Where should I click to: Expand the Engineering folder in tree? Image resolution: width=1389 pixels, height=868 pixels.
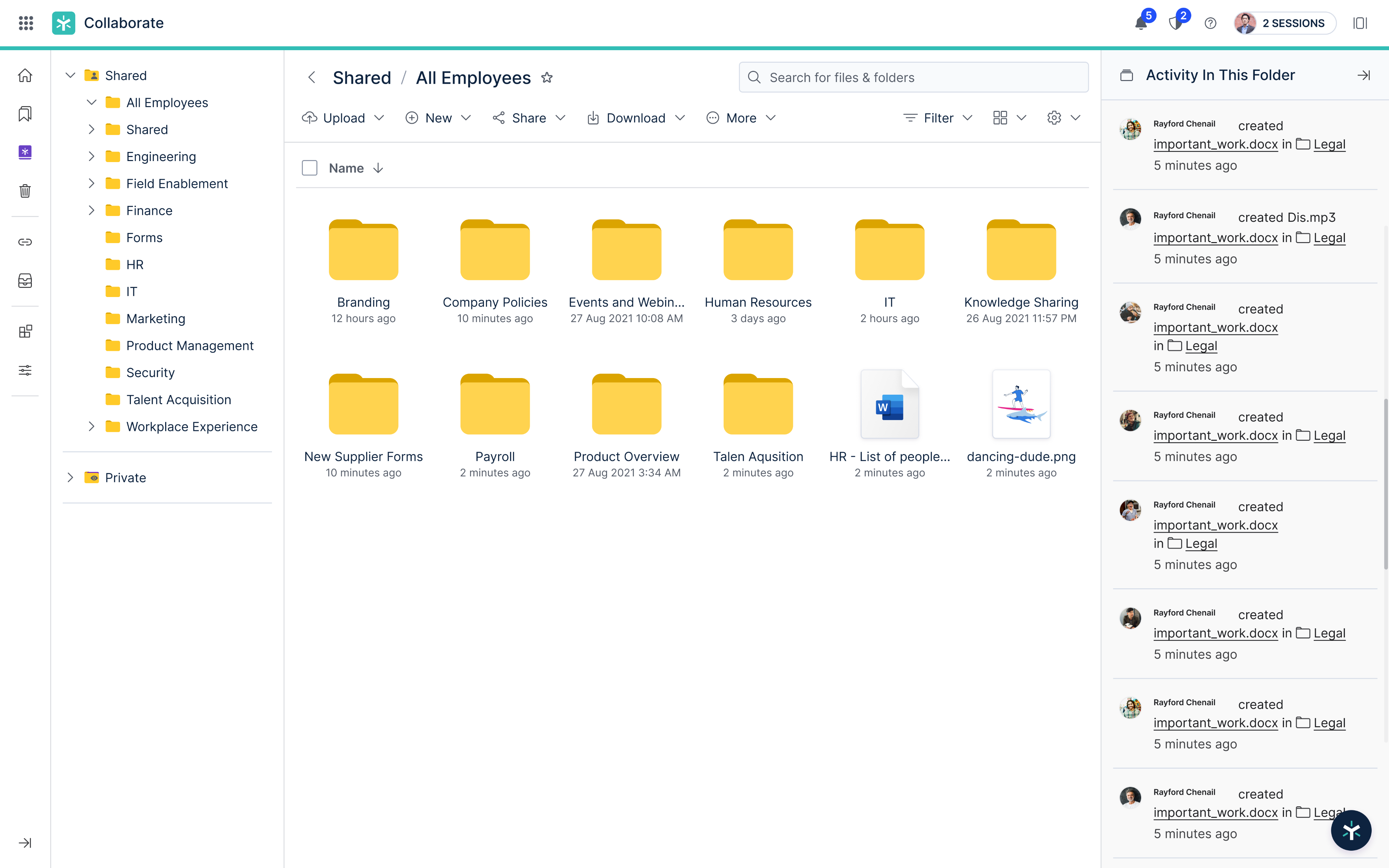point(91,156)
